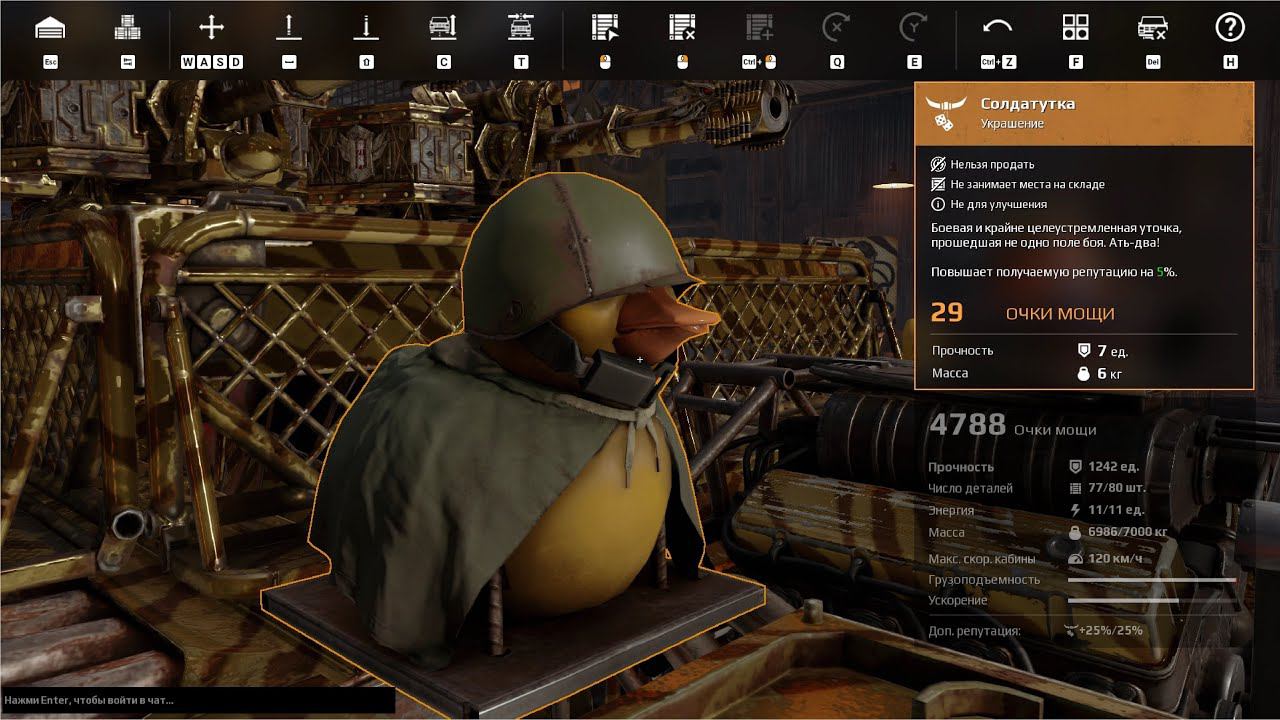Click the speedometer icon beside '120 км/ч'
The width and height of the screenshot is (1280, 720).
click(1076, 558)
